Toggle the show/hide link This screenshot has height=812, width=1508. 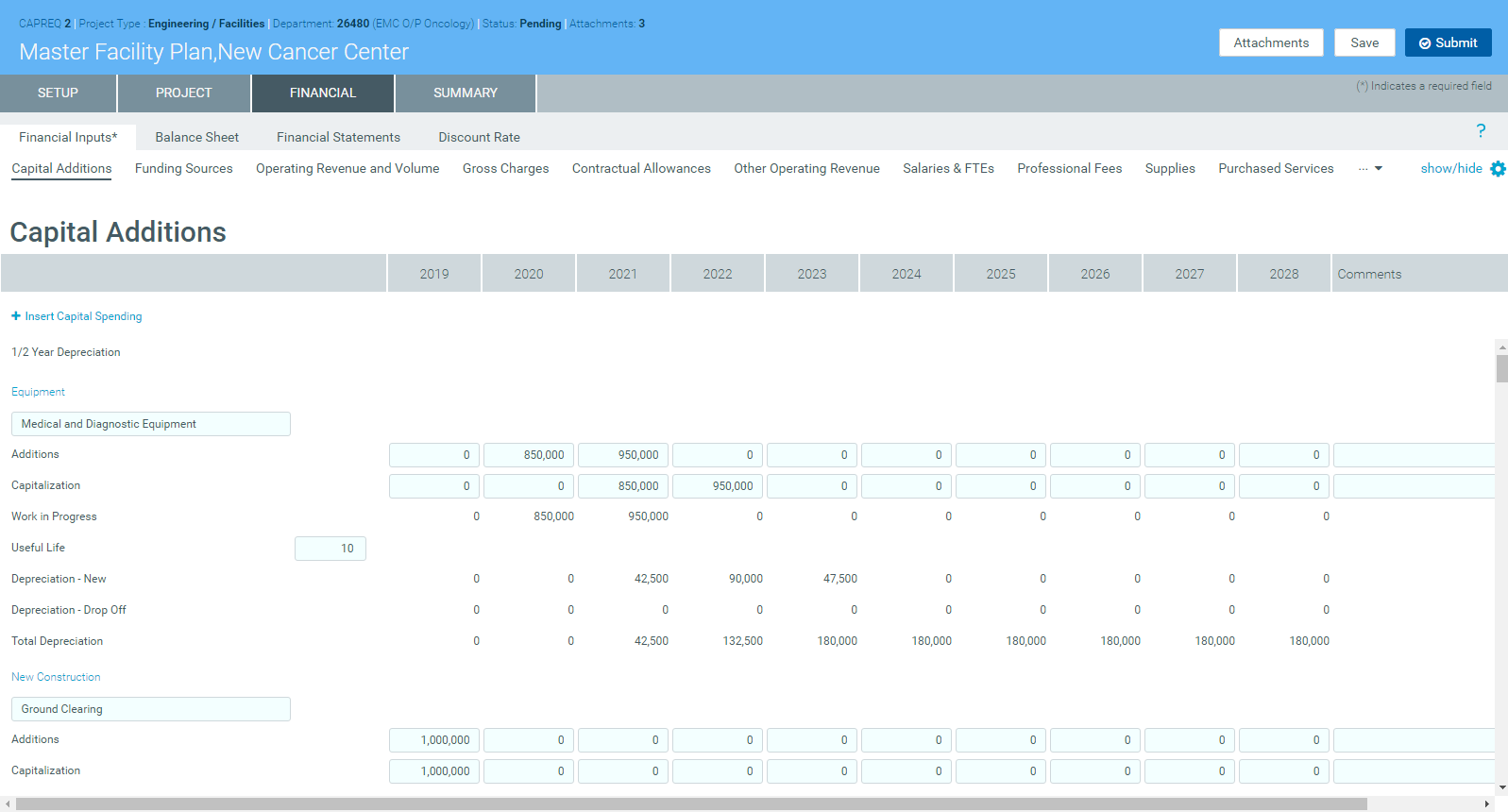pos(1450,168)
